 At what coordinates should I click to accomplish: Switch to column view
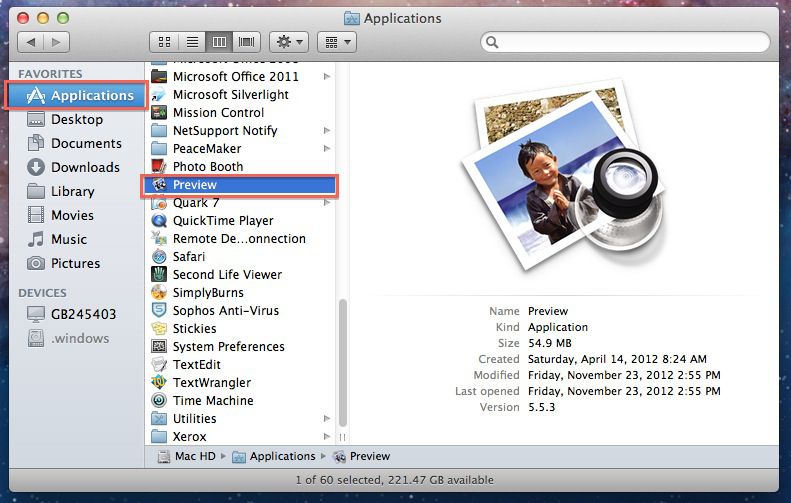pyautogui.click(x=219, y=42)
